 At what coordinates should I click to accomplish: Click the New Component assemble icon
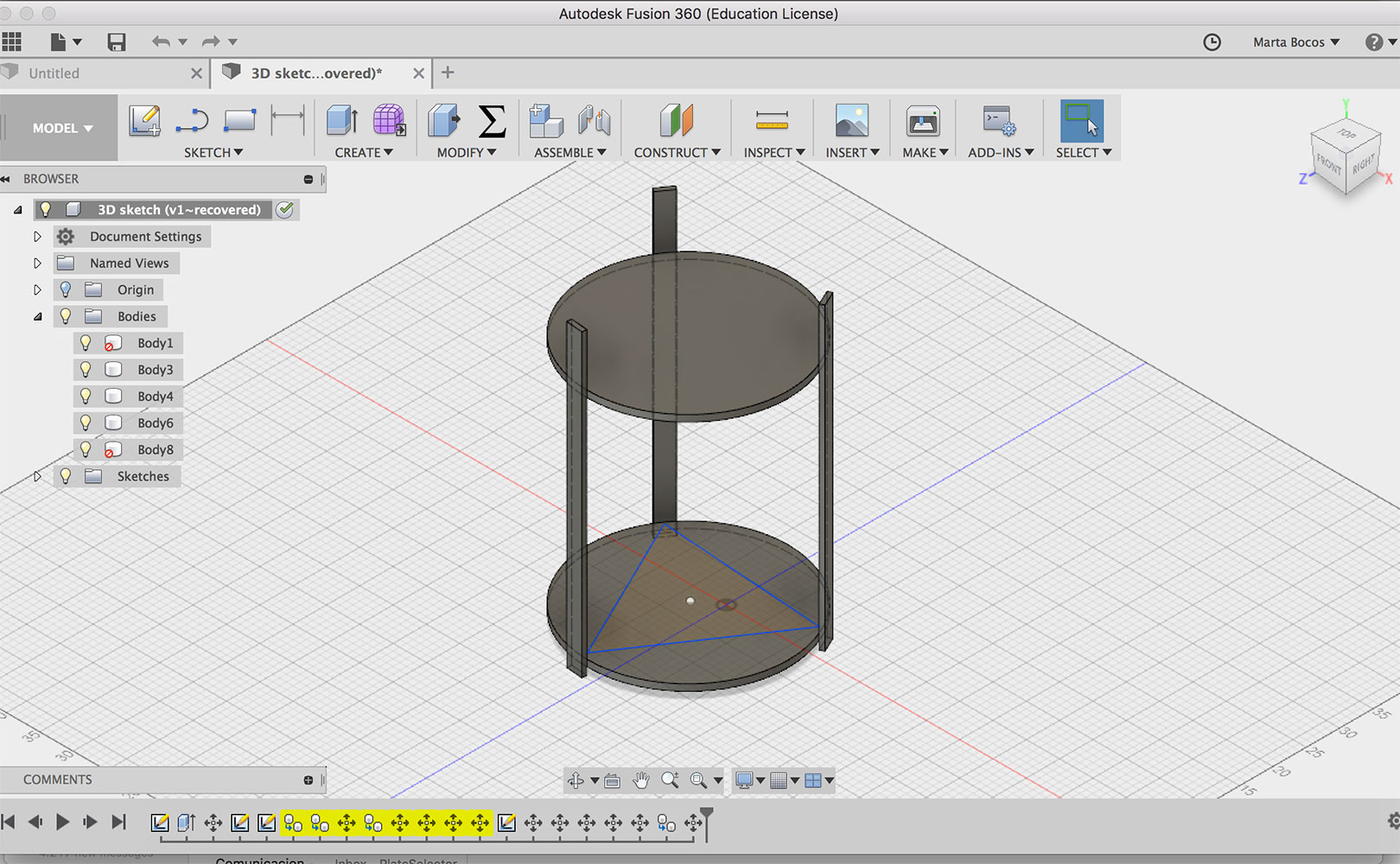pyautogui.click(x=546, y=120)
